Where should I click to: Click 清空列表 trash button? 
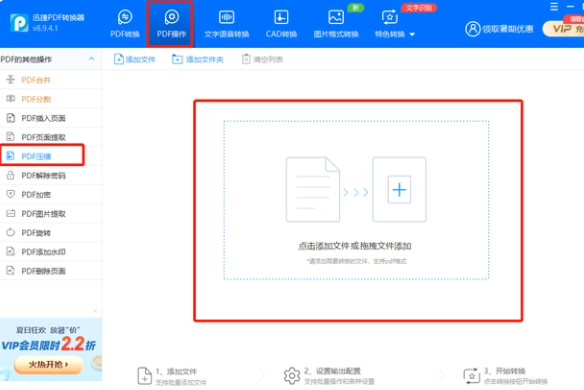(x=263, y=59)
